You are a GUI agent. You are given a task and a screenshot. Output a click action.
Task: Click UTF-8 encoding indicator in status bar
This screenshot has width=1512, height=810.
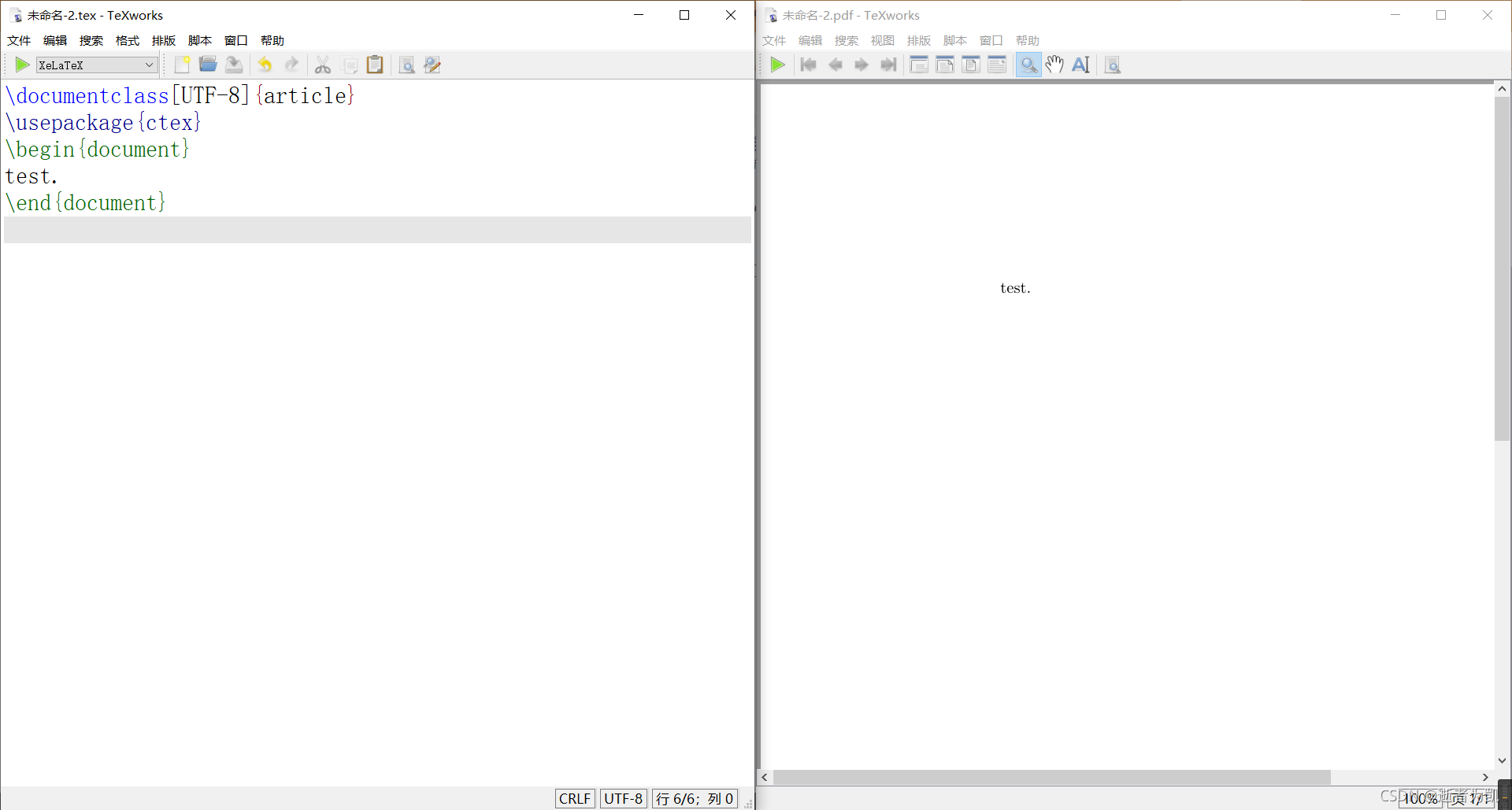(624, 798)
